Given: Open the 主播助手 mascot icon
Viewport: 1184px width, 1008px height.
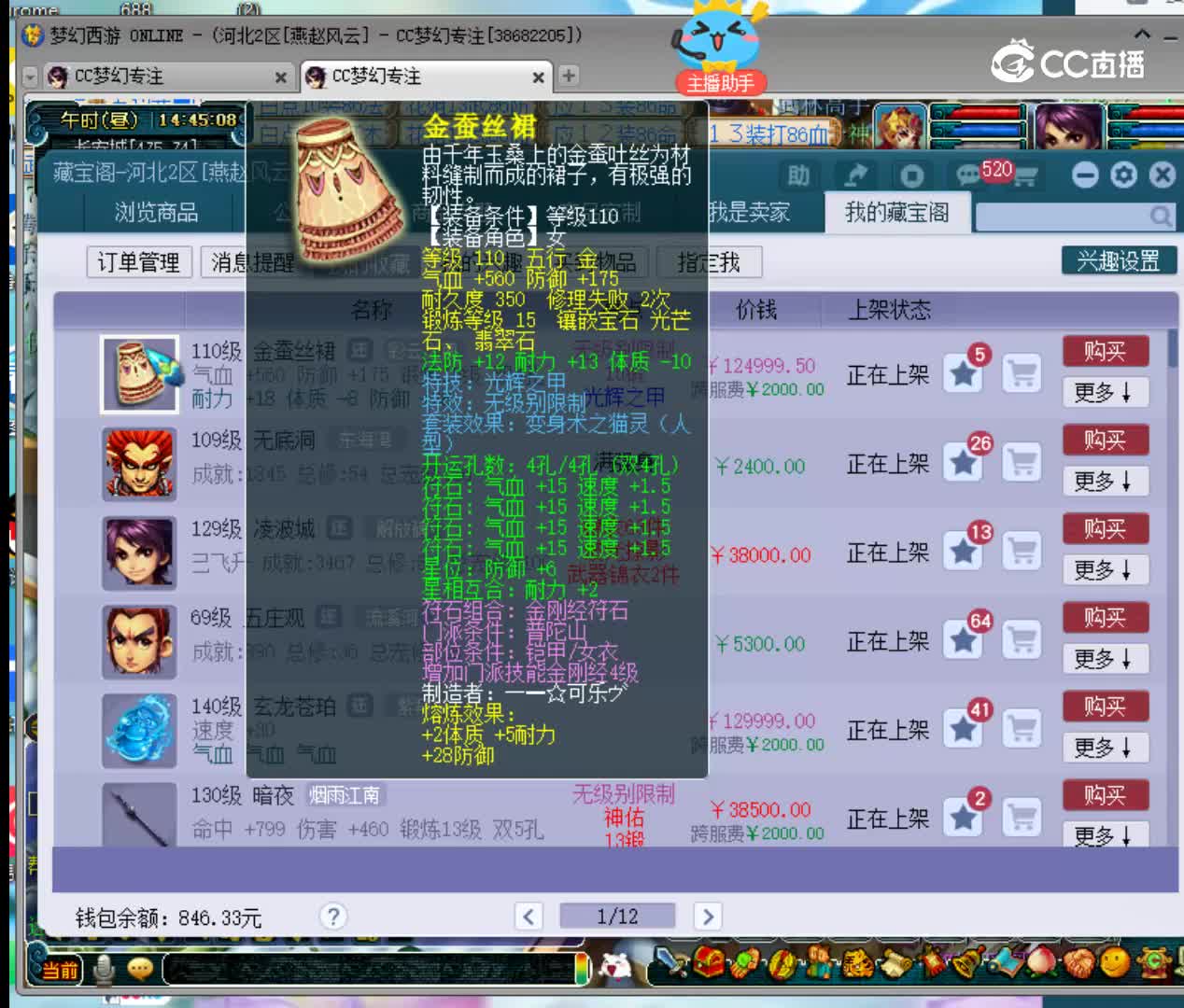Looking at the screenshot, I should tap(720, 47).
